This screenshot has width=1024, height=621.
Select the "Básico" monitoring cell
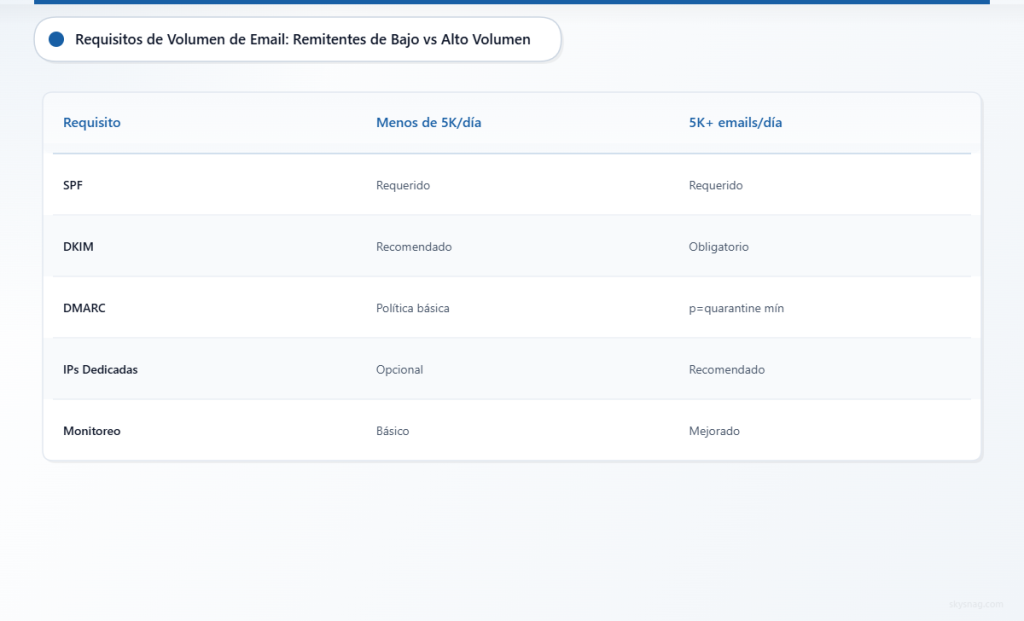393,431
